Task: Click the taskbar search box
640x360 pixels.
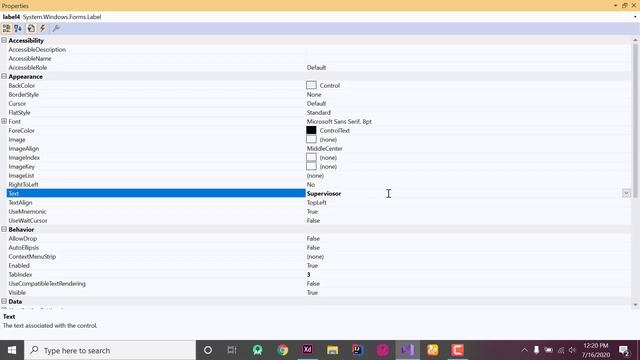Action: pyautogui.click(x=110, y=350)
